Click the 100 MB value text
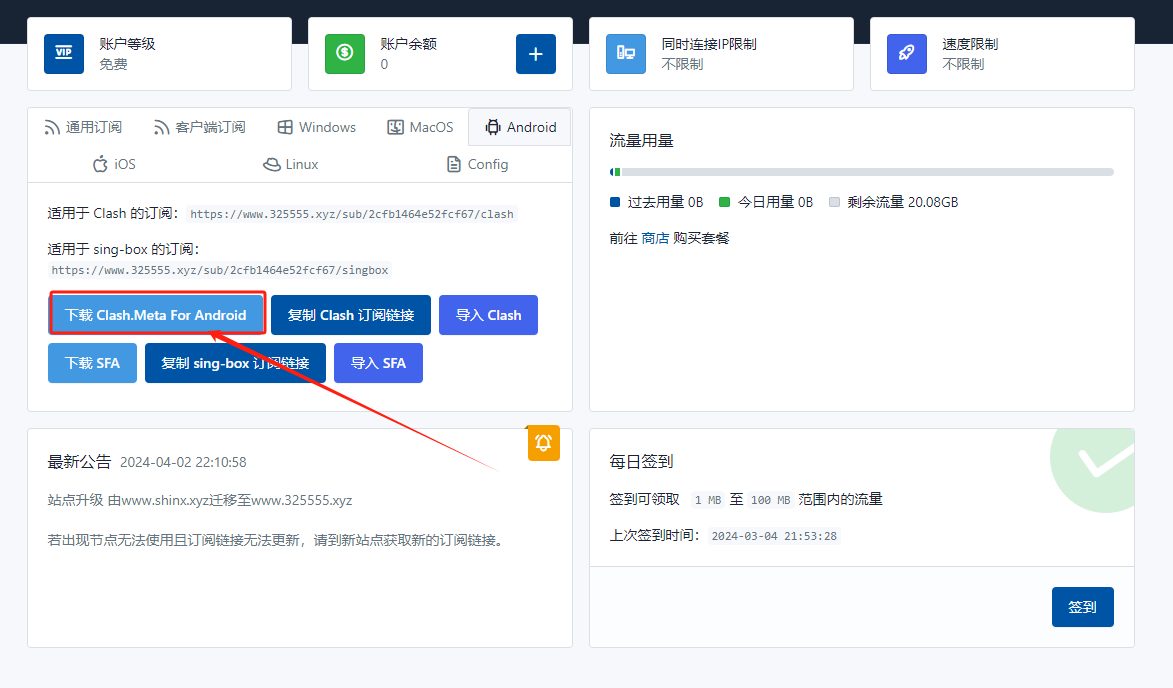1173x688 pixels. [x=771, y=500]
